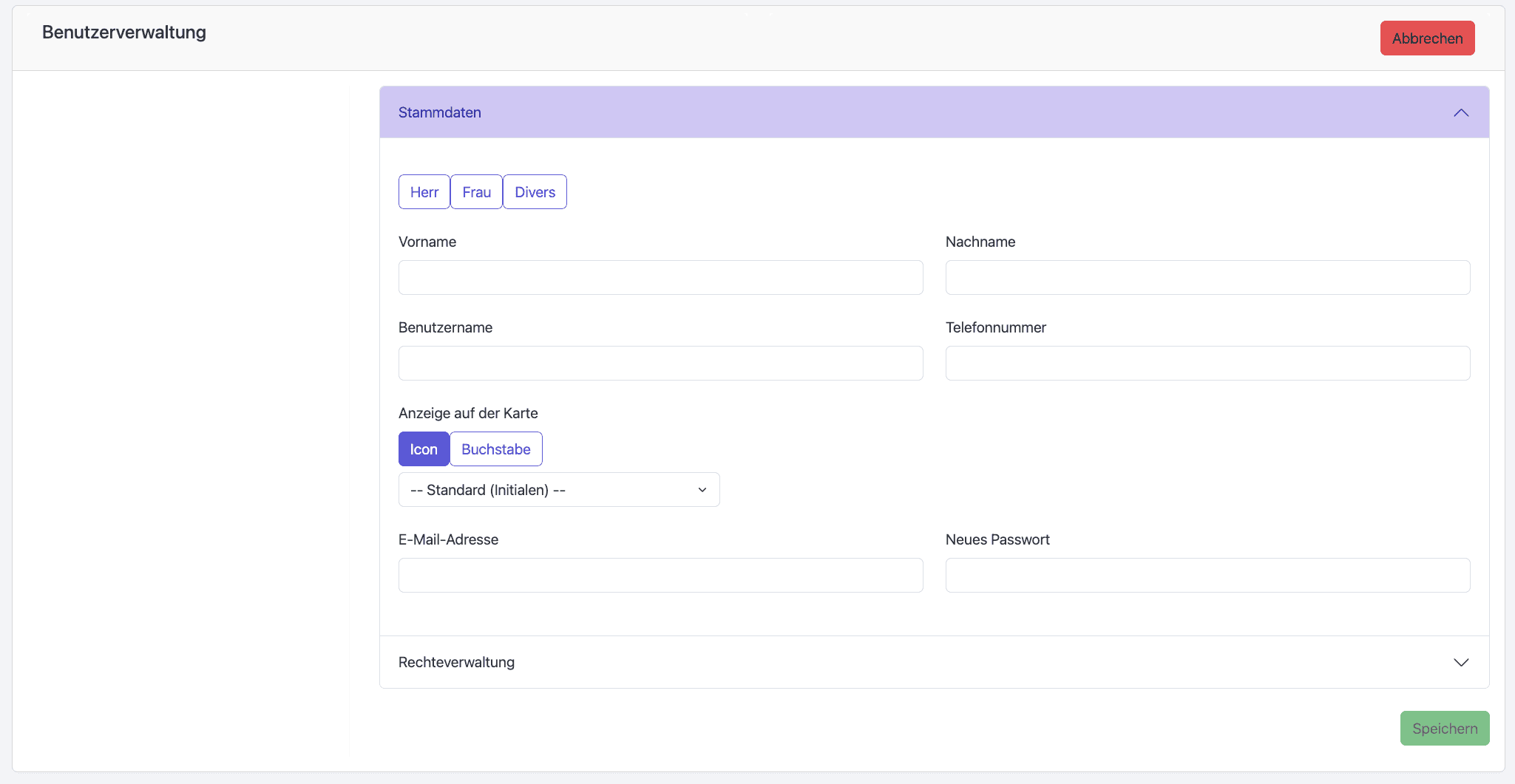Open the Rechteverwaltung section
The width and height of the screenshot is (1515, 784).
click(456, 662)
